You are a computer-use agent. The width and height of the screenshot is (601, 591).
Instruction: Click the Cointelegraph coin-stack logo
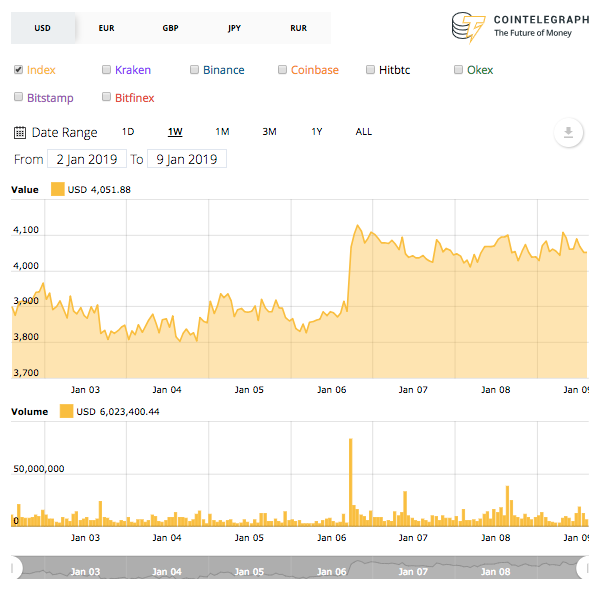click(468, 27)
